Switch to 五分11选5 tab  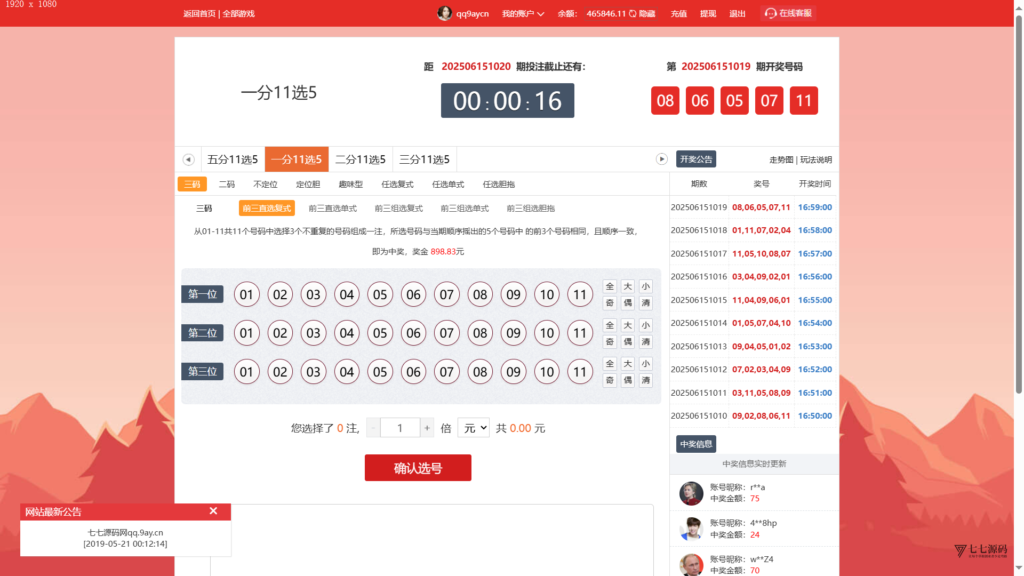click(232, 159)
